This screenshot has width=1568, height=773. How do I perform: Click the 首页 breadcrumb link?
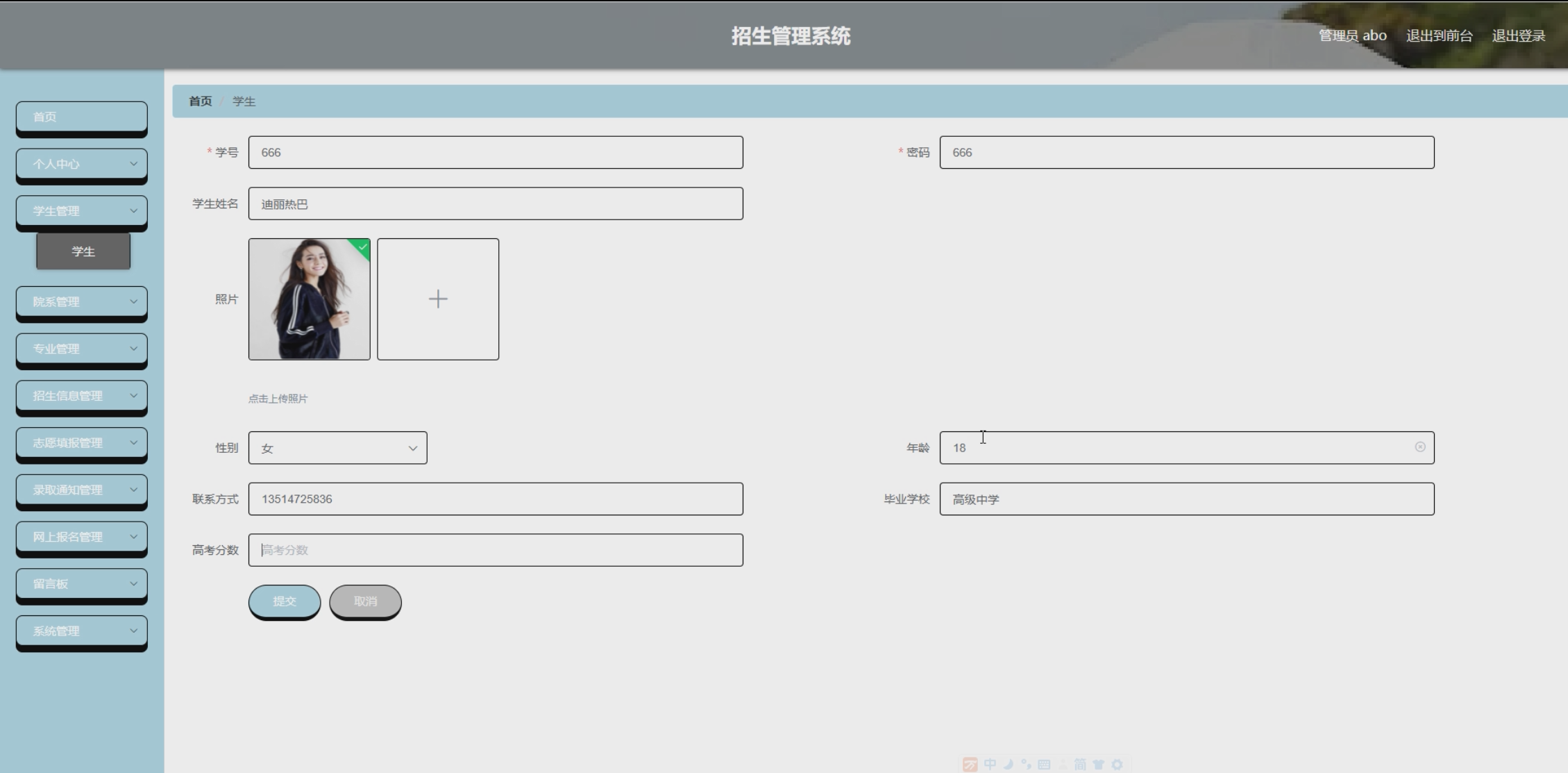tap(201, 101)
